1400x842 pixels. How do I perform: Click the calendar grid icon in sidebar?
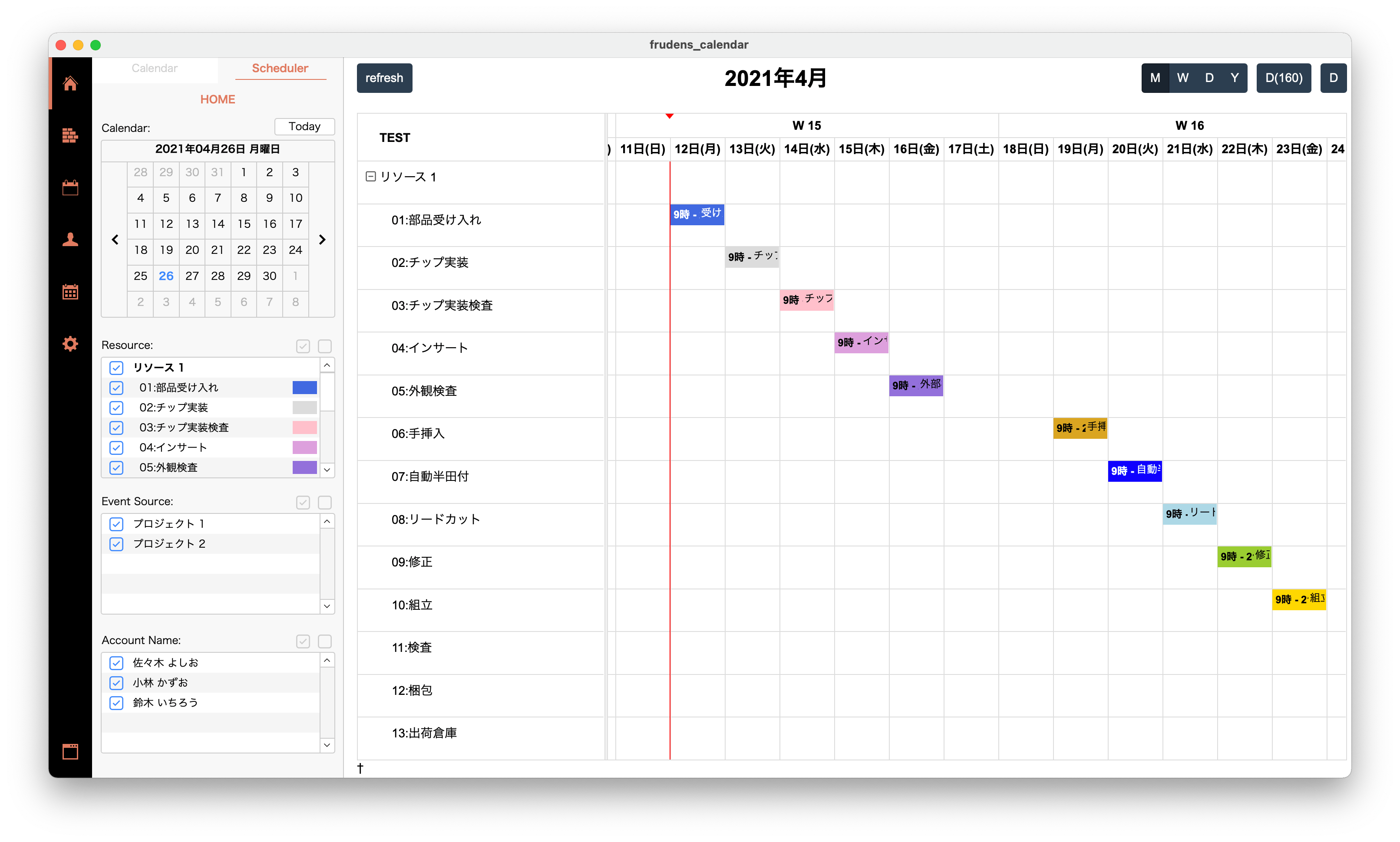[x=70, y=292]
